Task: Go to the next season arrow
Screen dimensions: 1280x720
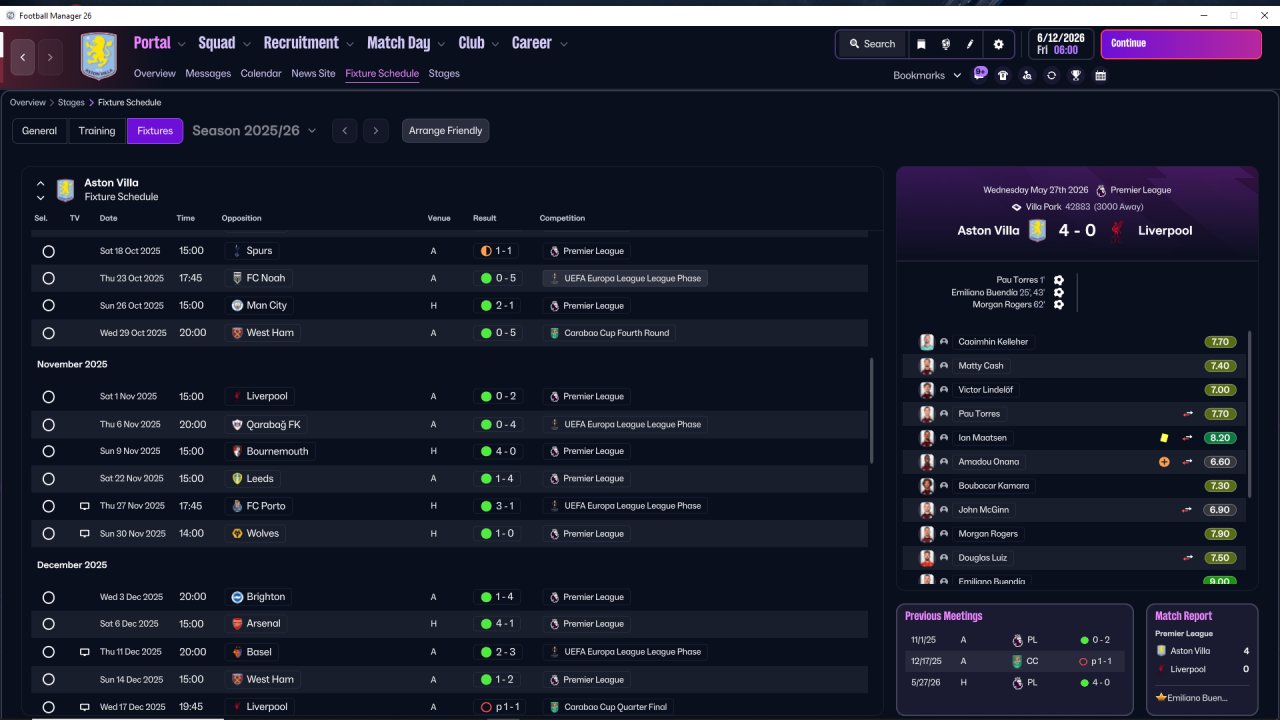Action: point(376,131)
